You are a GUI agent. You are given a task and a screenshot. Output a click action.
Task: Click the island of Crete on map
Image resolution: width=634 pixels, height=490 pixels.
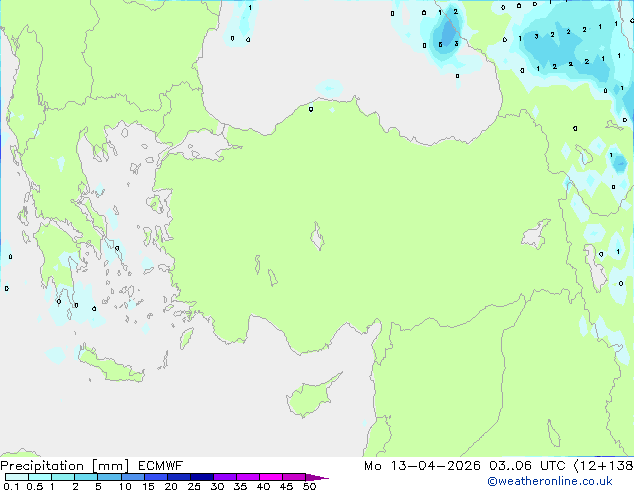click(x=110, y=365)
